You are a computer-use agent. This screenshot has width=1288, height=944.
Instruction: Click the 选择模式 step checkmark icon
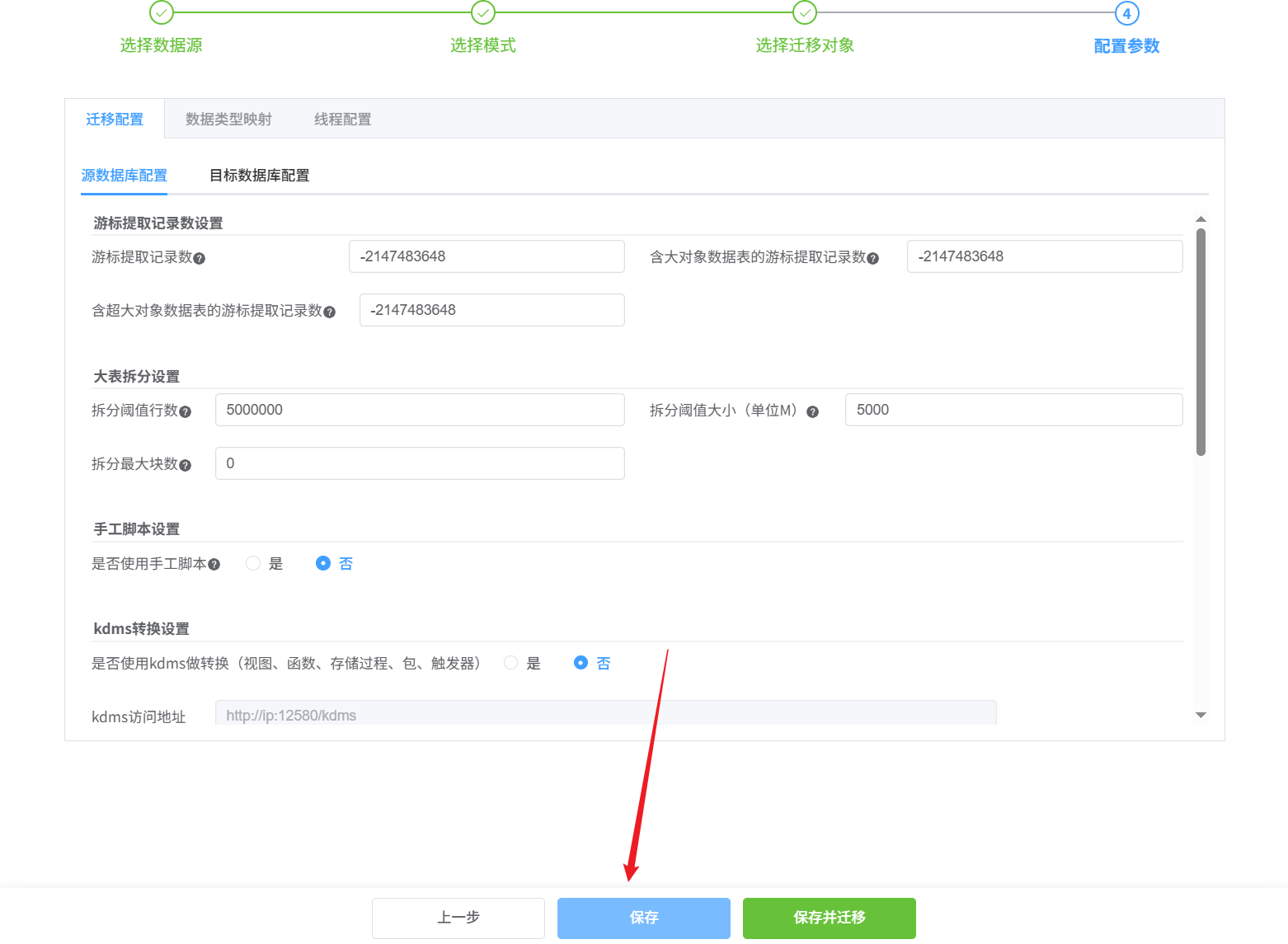483,12
